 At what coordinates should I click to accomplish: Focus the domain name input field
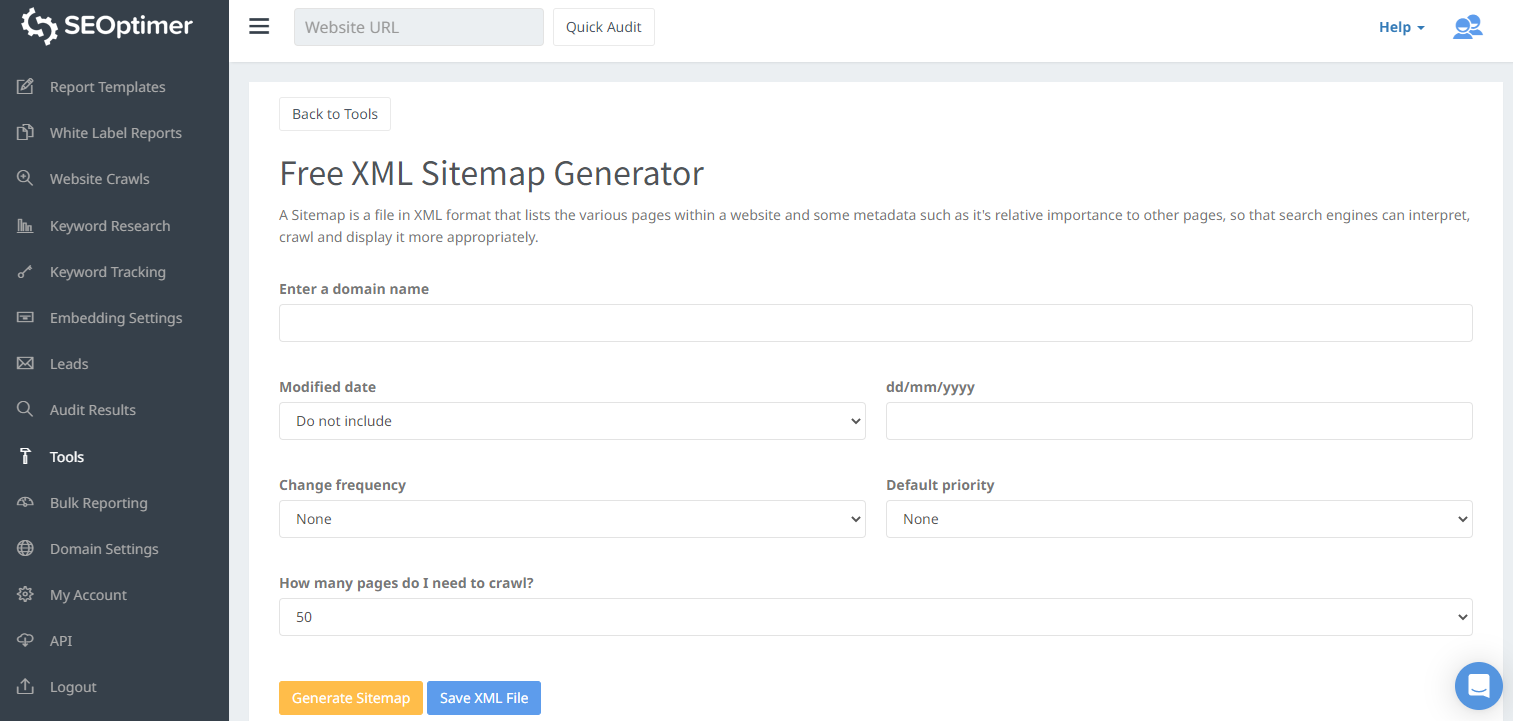(876, 323)
